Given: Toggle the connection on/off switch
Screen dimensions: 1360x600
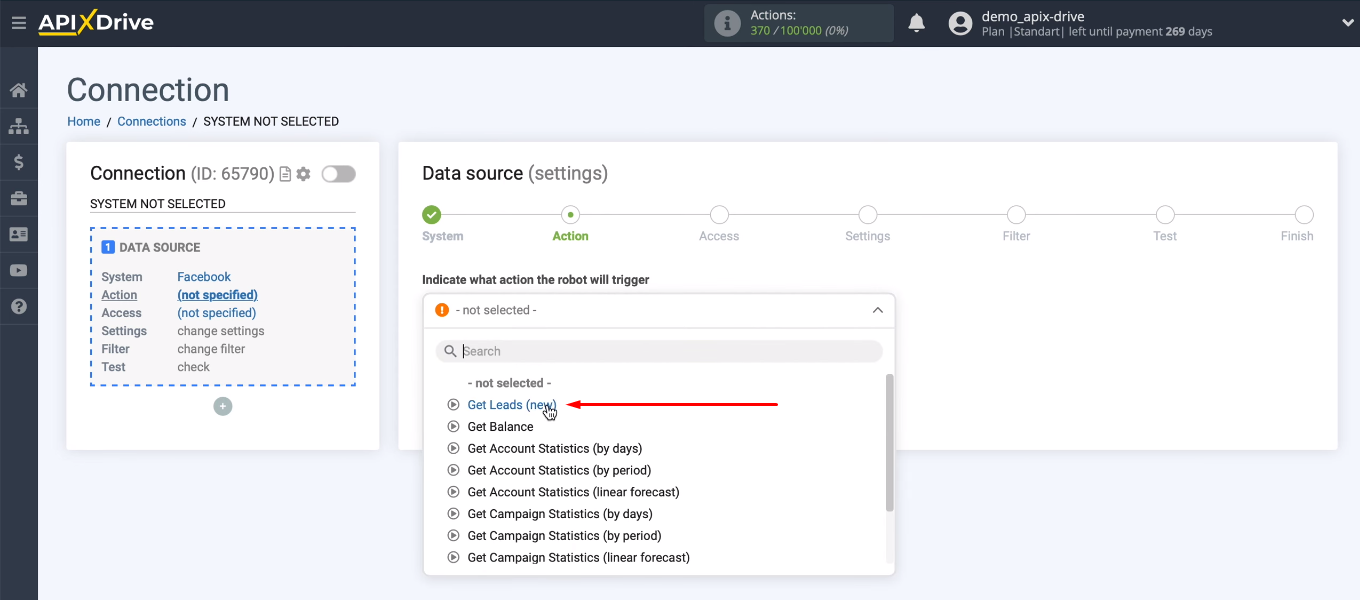Looking at the screenshot, I should pyautogui.click(x=338, y=174).
